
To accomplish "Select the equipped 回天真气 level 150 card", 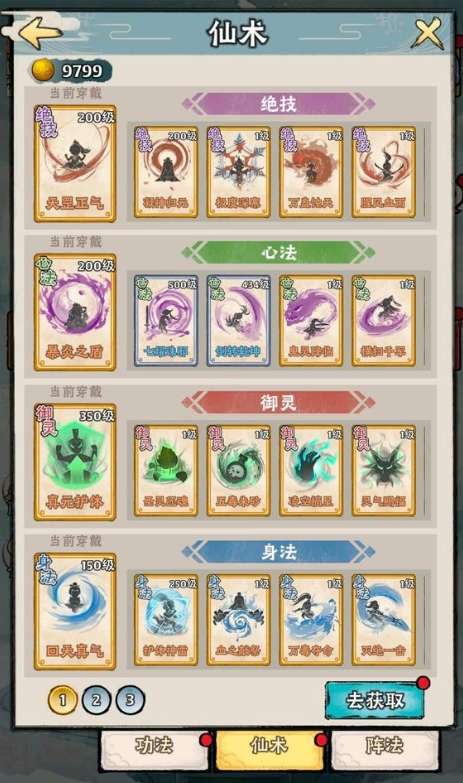I will (x=75, y=611).
